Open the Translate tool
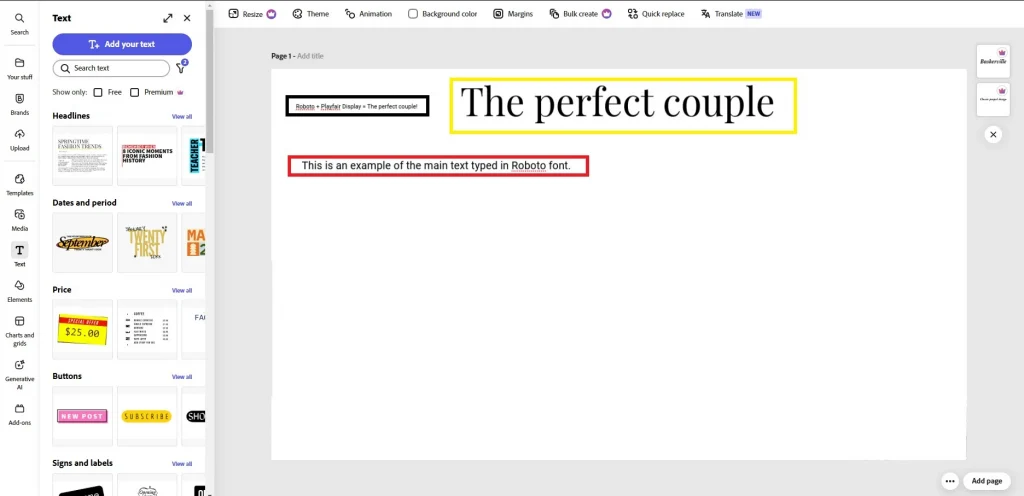This screenshot has height=496, width=1024. click(x=731, y=14)
